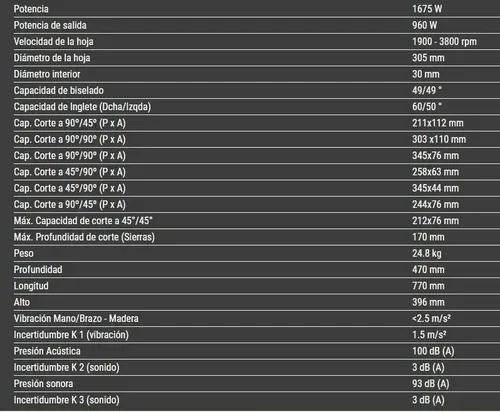
Task: Click the 1900 - 3800 rpm value
Action: (444, 42)
